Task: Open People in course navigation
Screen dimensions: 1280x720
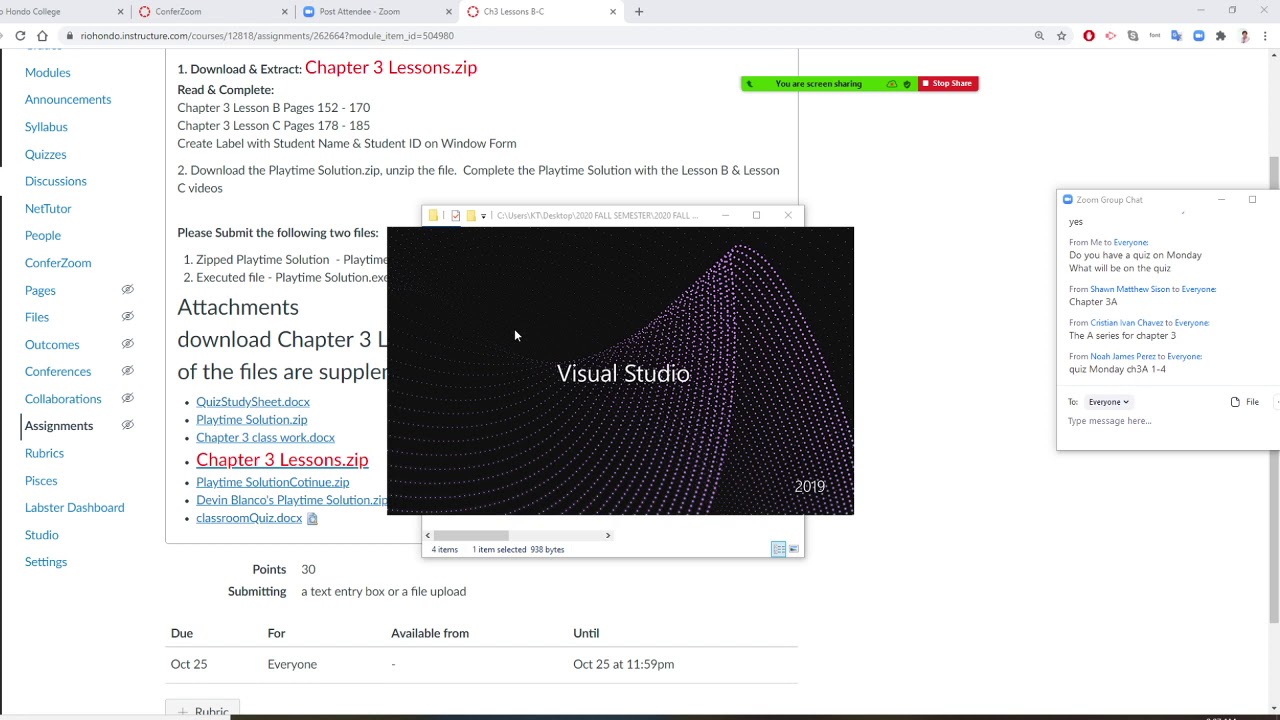Action: pyautogui.click(x=43, y=235)
